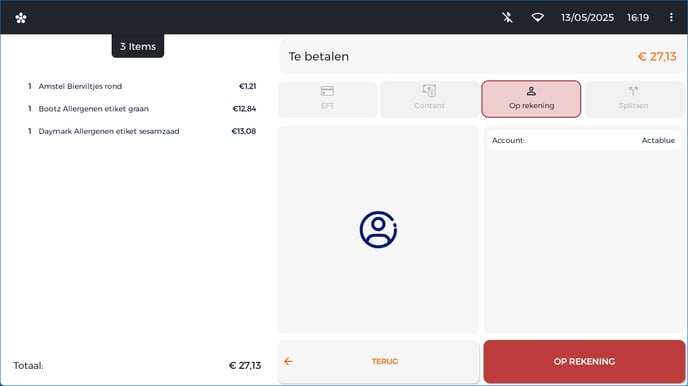The height and width of the screenshot is (386, 688).
Task: Open the Account Actablue field
Action: [x=583, y=140]
